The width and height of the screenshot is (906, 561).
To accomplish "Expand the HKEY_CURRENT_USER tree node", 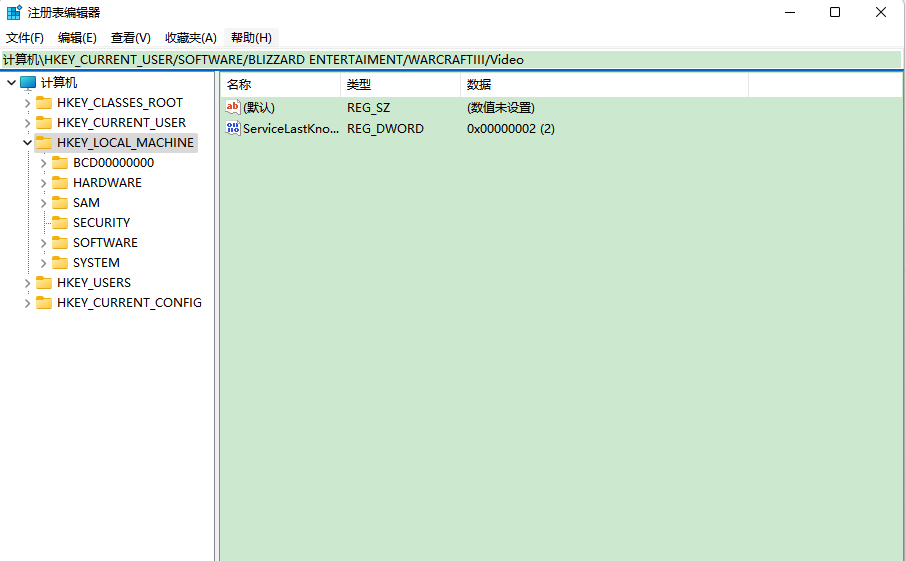I will click(27, 123).
